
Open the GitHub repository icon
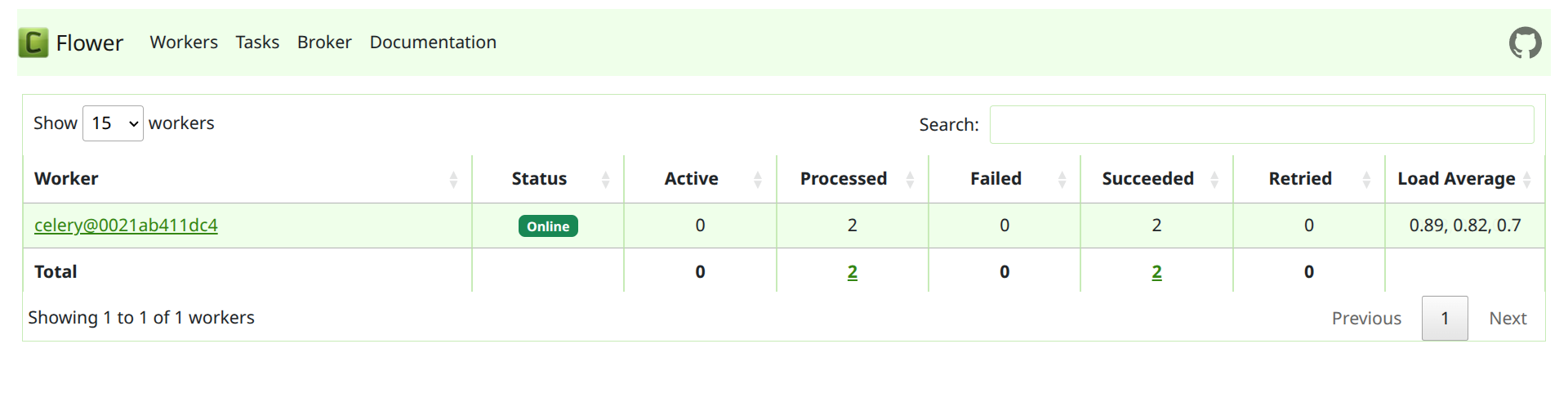1525,42
